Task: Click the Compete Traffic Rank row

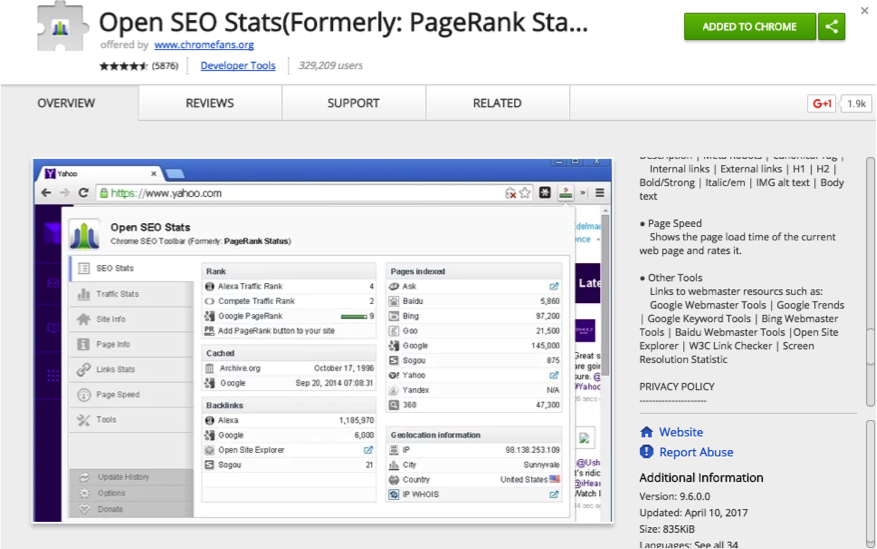Action: coord(289,301)
